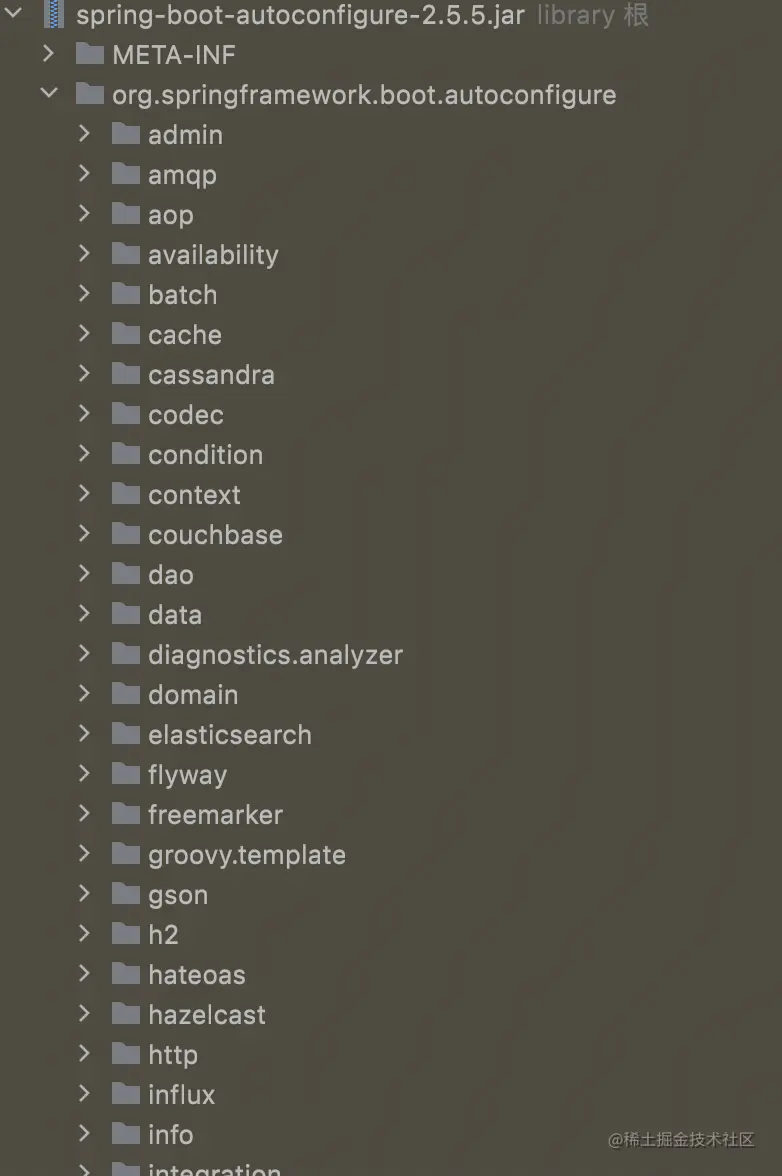
Task: Click the cassandra package folder icon
Action: (x=126, y=374)
